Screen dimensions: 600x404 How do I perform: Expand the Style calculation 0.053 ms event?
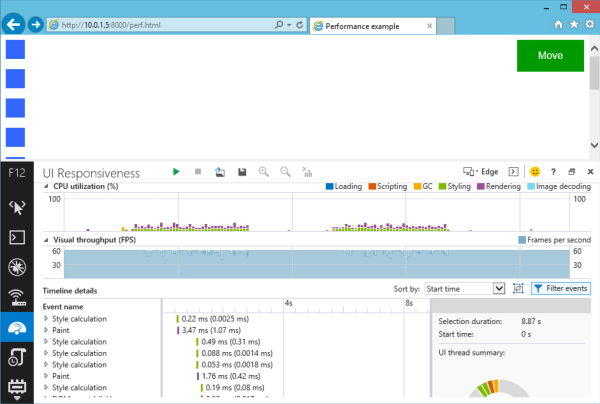coord(46,364)
